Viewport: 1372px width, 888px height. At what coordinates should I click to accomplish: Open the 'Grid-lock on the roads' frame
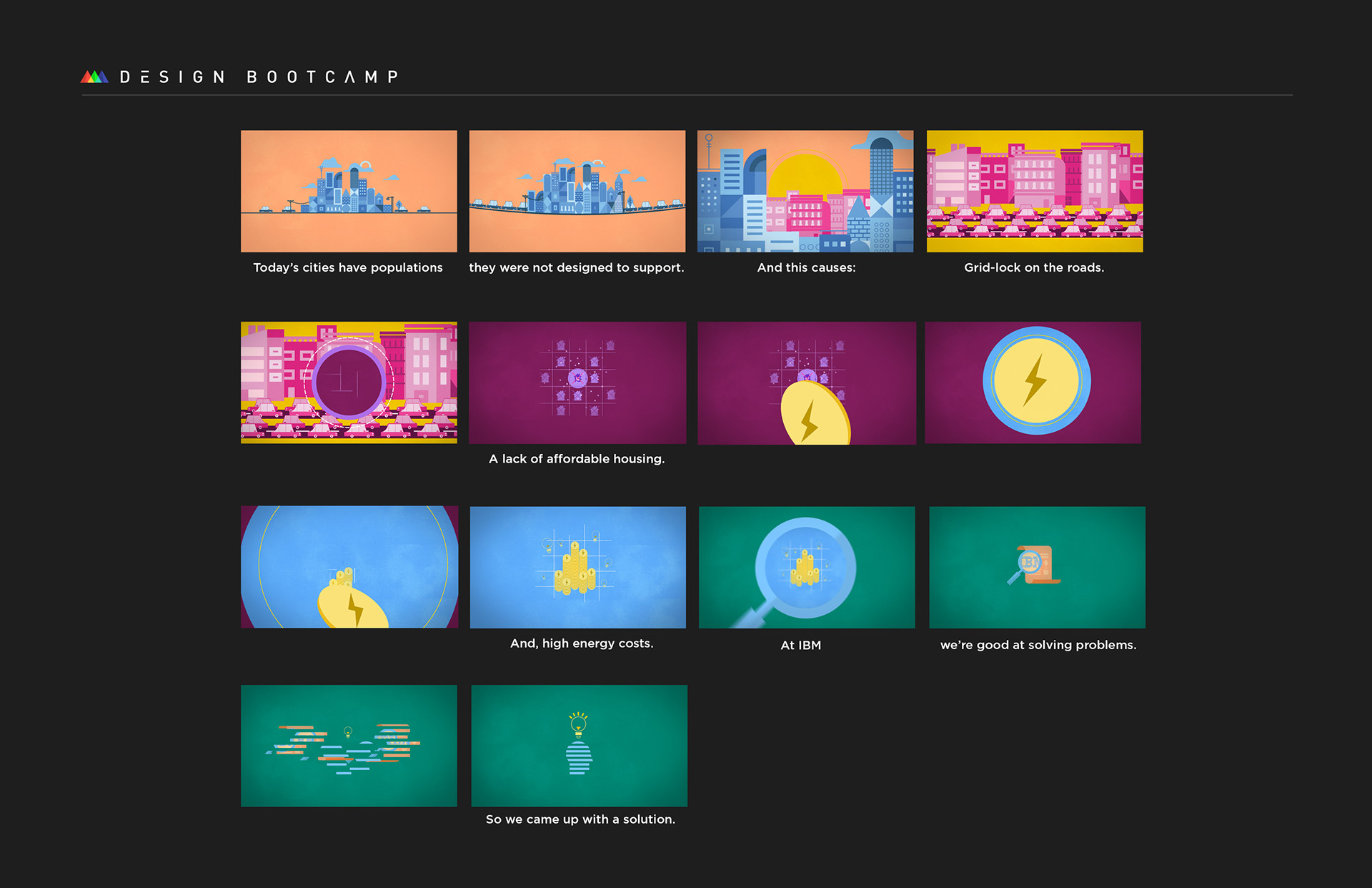pos(1034,191)
